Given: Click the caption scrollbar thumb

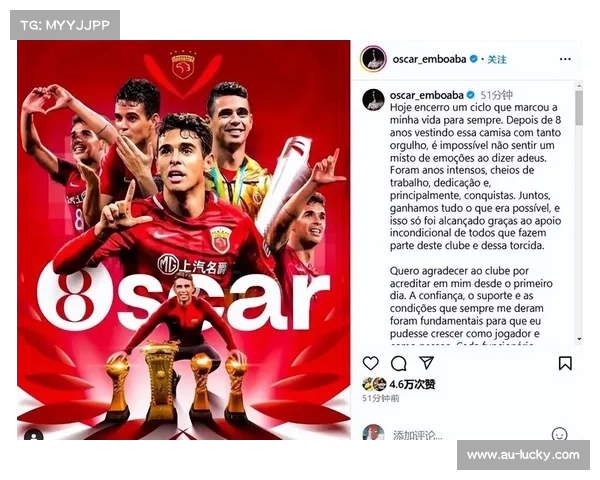Looking at the screenshot, I should click(579, 108).
